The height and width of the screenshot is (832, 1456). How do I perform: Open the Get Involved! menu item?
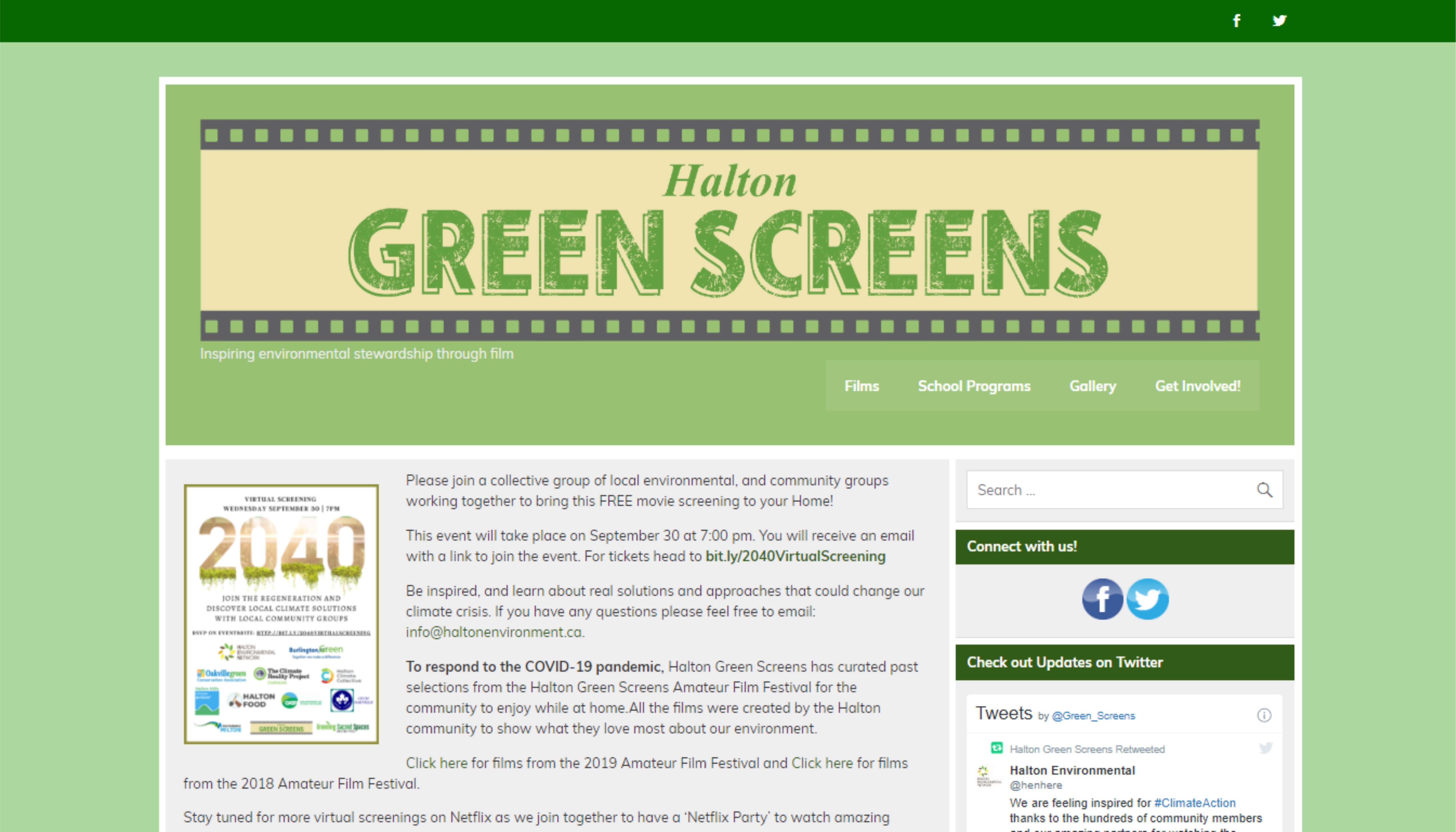coord(1197,386)
